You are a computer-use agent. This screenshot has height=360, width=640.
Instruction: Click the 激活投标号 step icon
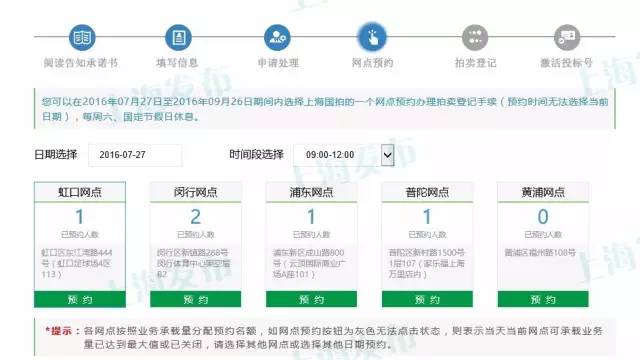pos(567,37)
